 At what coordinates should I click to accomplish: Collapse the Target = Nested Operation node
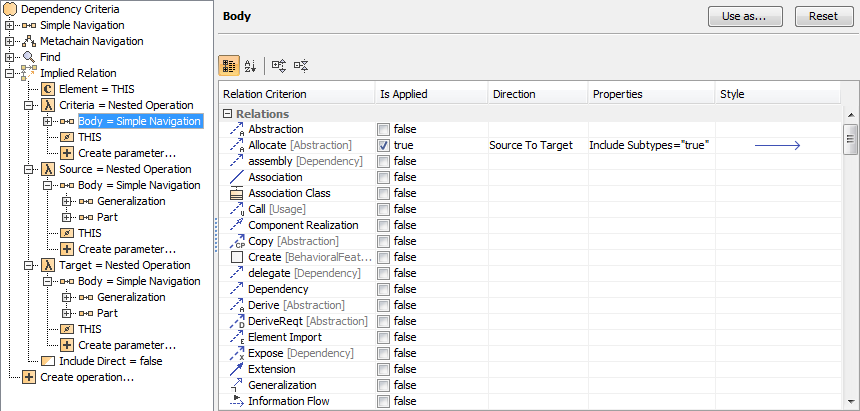29,265
